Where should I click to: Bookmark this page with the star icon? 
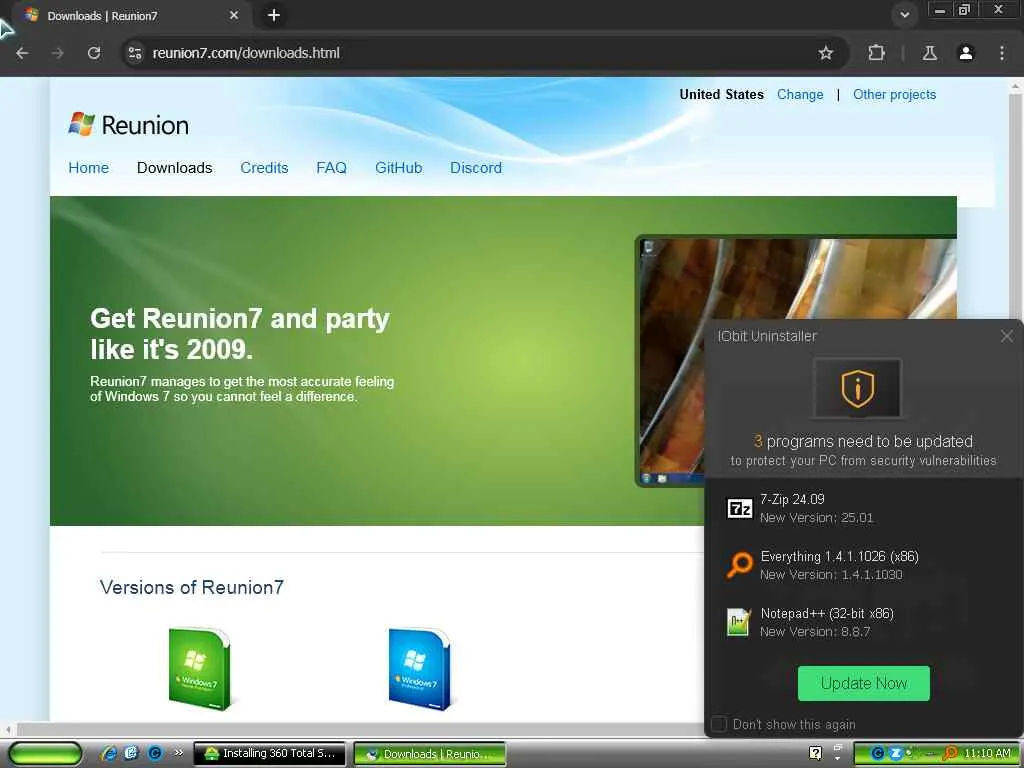825,53
